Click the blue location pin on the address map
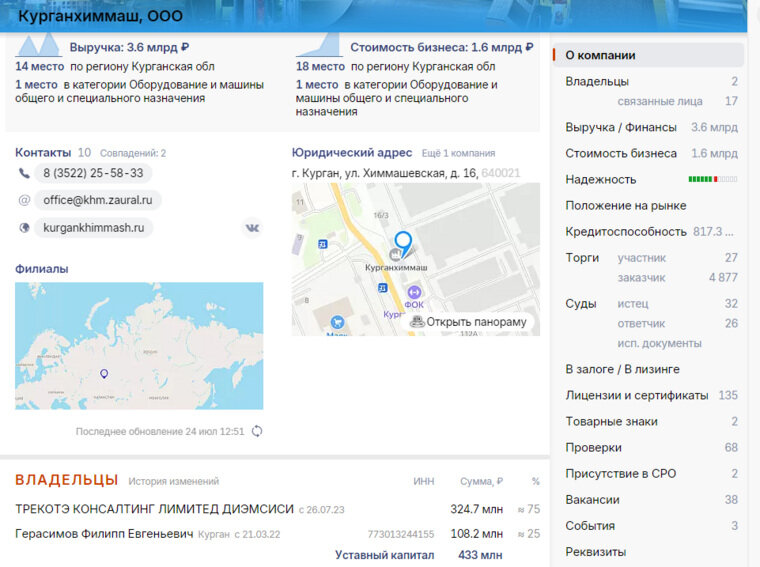This screenshot has width=760, height=567. 403,243
